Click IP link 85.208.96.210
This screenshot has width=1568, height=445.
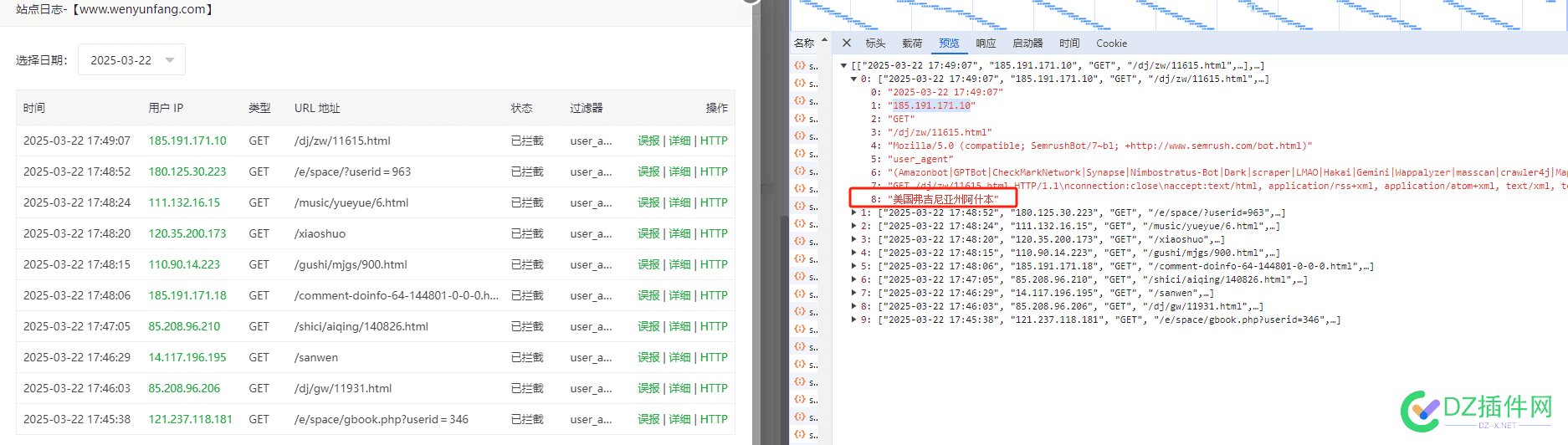[x=184, y=326]
